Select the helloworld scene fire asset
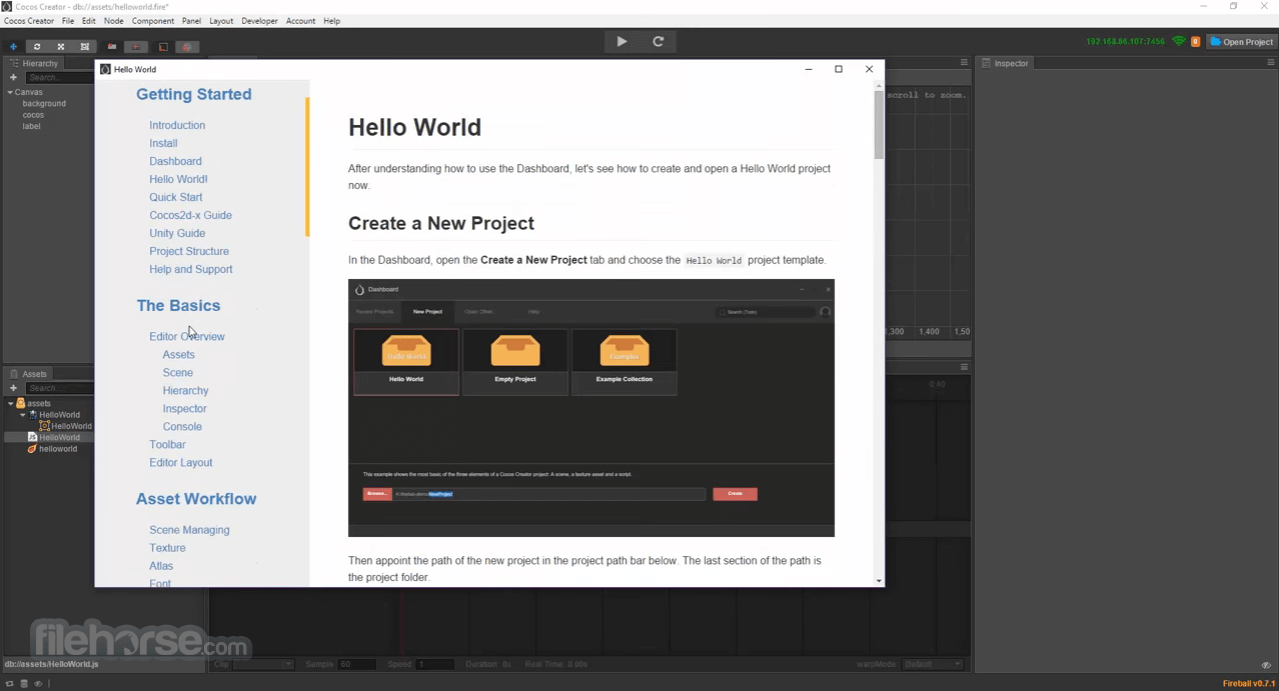The height and width of the screenshot is (691, 1279). tap(52, 449)
